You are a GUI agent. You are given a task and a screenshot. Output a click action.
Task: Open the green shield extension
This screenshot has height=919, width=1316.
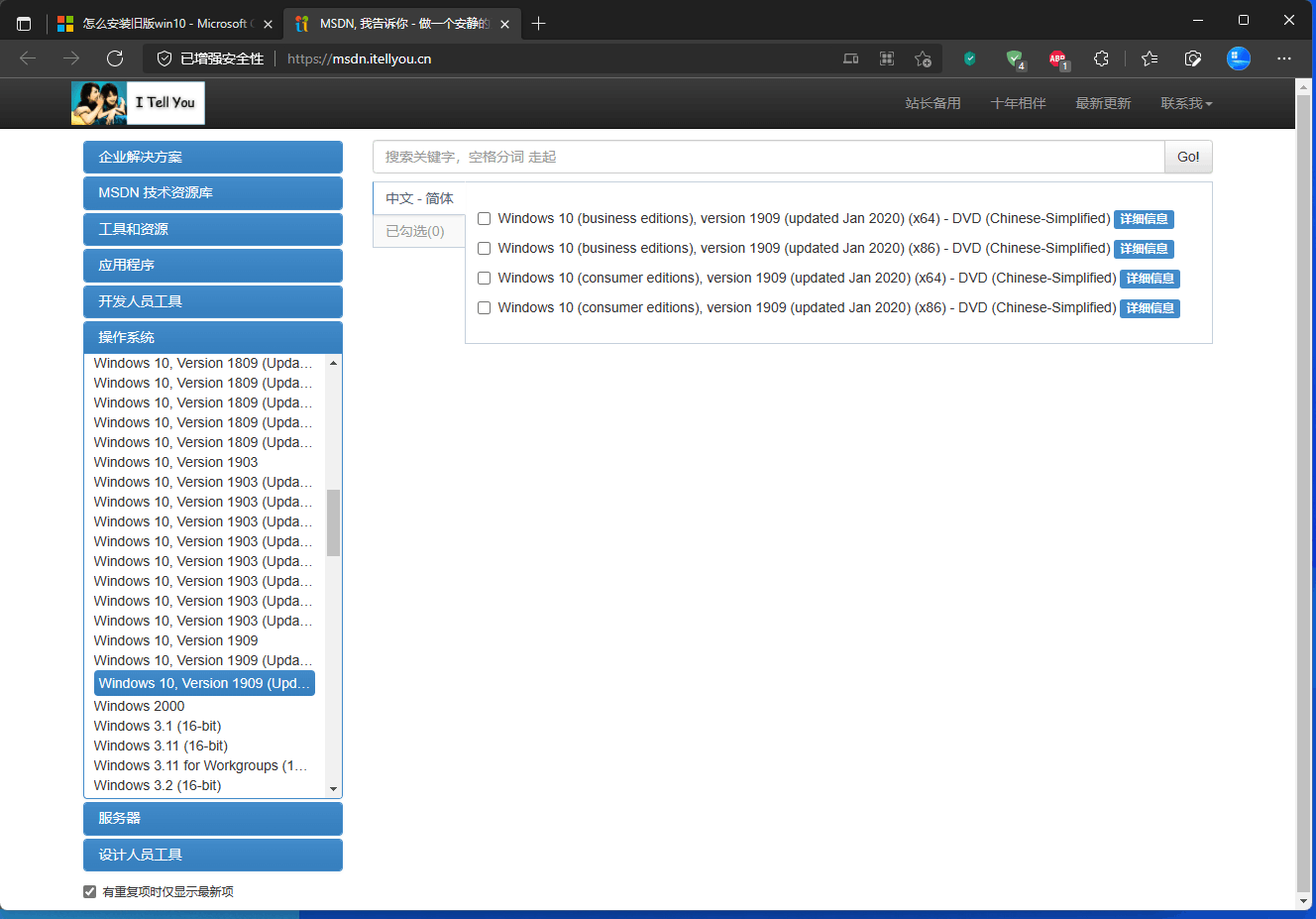(x=969, y=58)
